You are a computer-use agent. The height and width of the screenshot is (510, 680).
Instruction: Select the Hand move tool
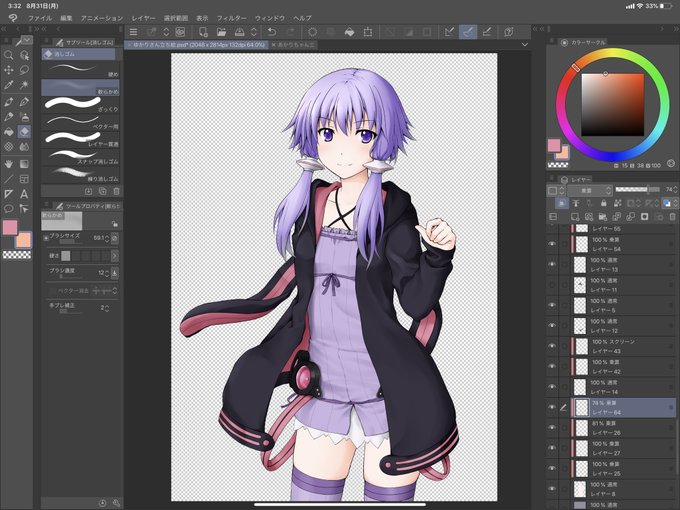[8, 164]
